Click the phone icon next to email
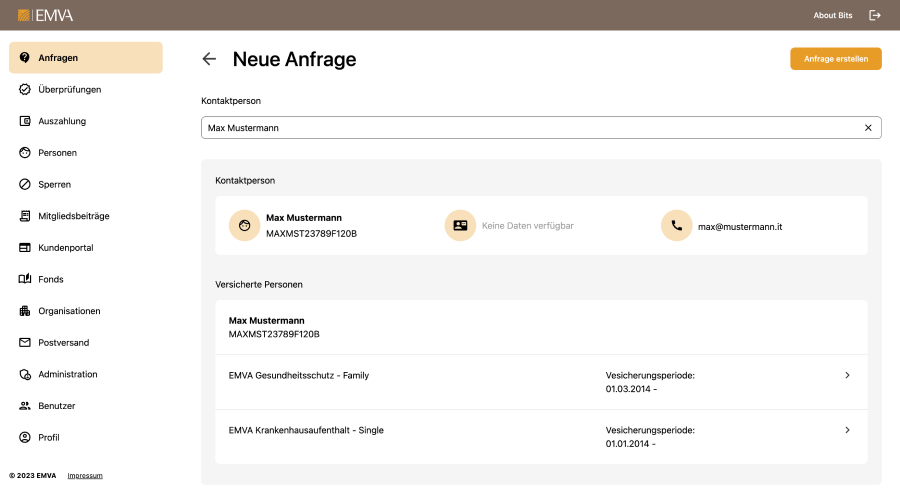Viewport: 900px width, 500px height. coord(677,226)
